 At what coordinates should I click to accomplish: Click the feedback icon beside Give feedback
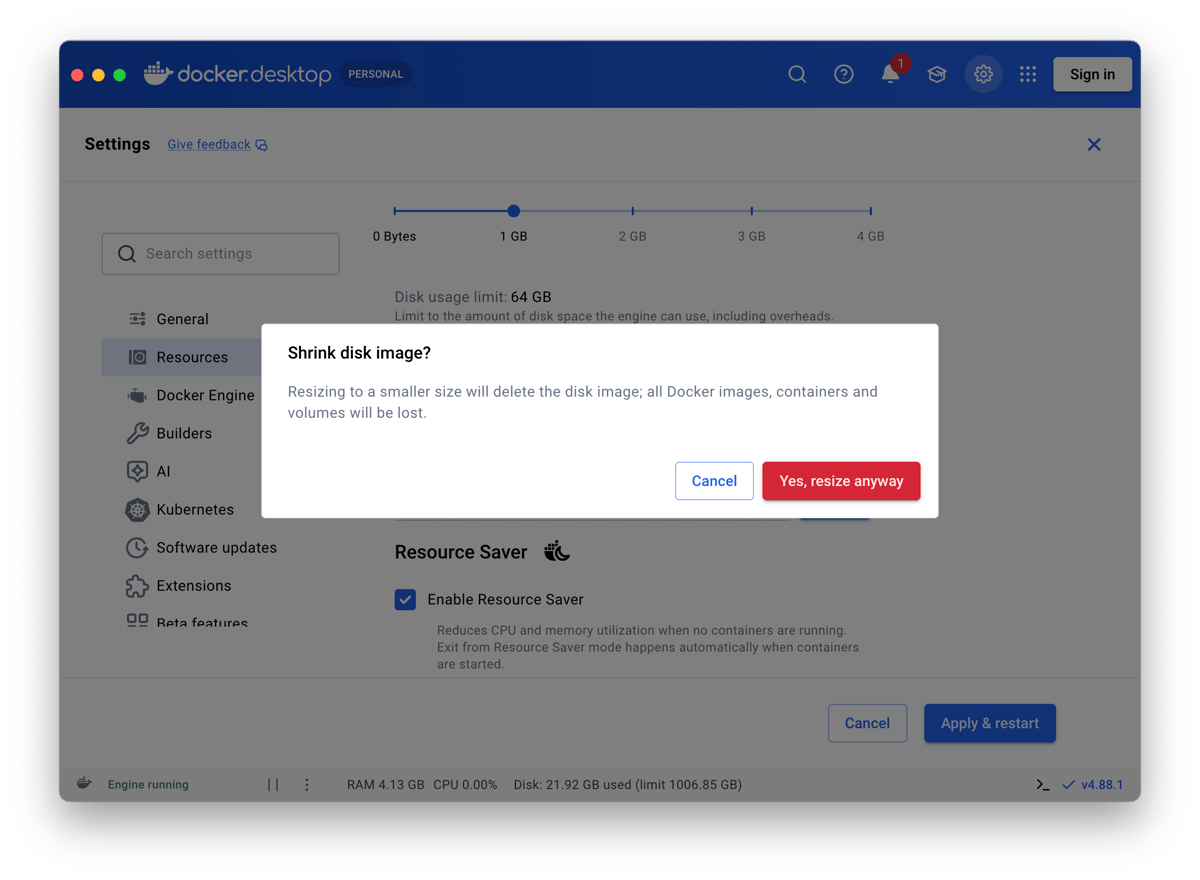(262, 145)
